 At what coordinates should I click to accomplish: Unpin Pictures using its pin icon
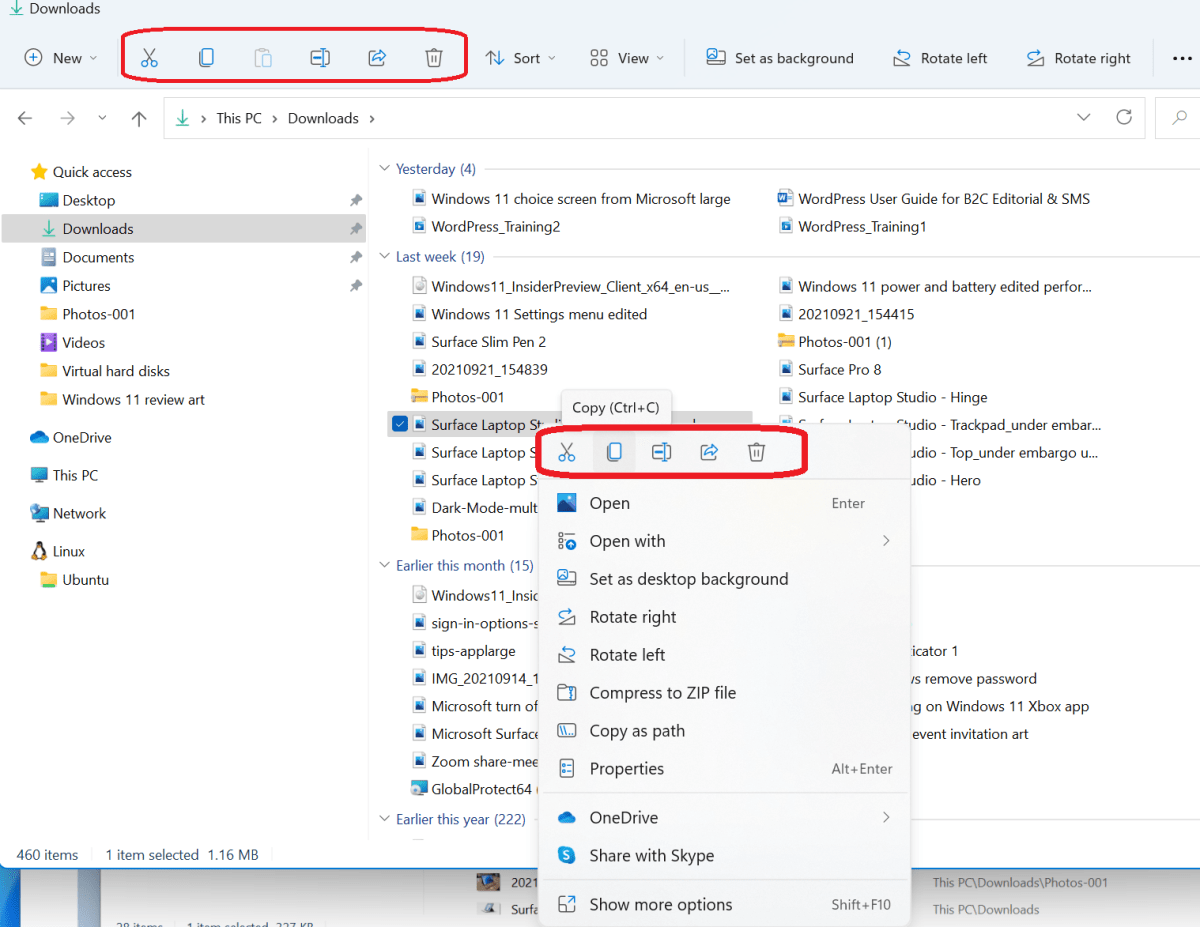355,285
